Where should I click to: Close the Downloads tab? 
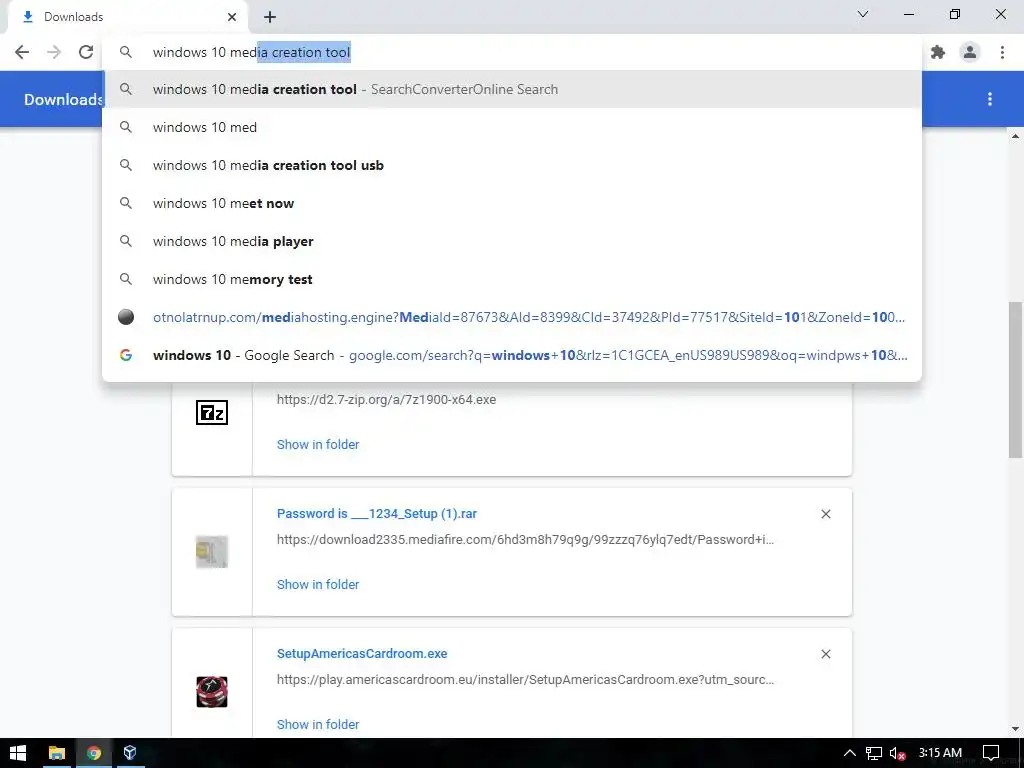coord(232,17)
